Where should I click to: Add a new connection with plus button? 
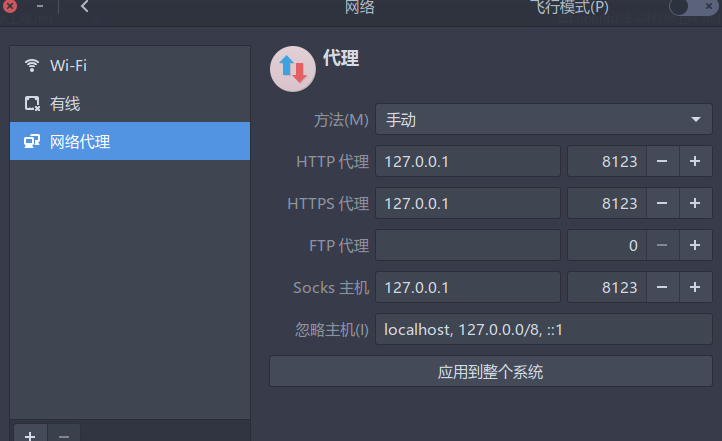[30, 434]
